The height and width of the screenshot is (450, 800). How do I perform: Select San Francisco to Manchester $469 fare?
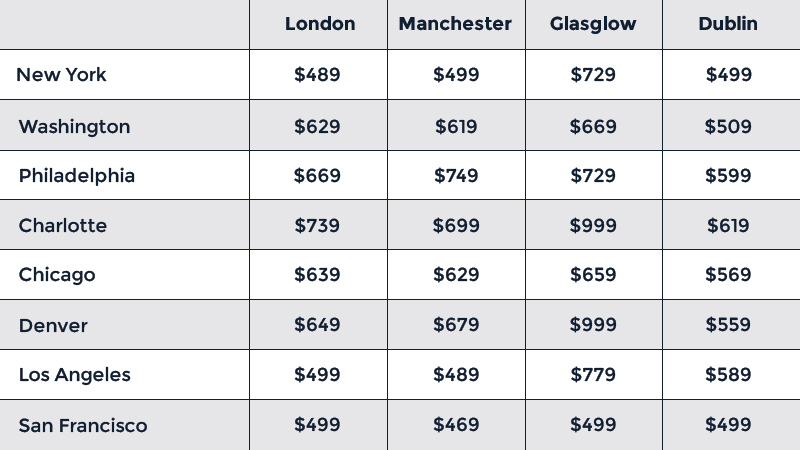coord(456,426)
